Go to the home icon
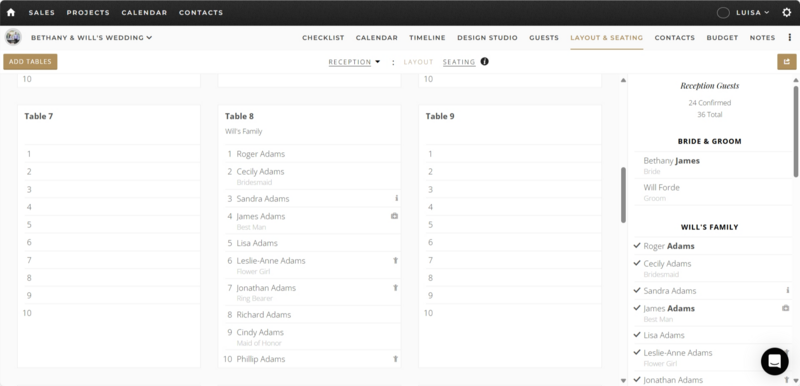 click(11, 13)
